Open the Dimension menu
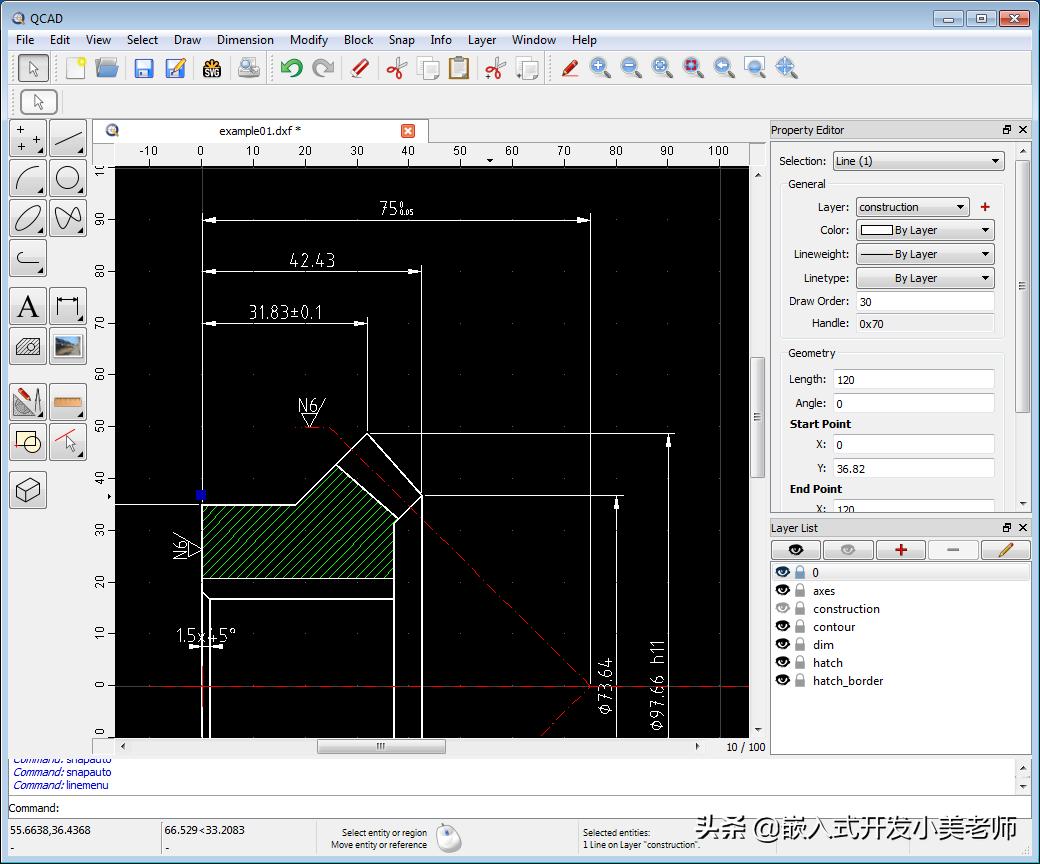 [245, 40]
